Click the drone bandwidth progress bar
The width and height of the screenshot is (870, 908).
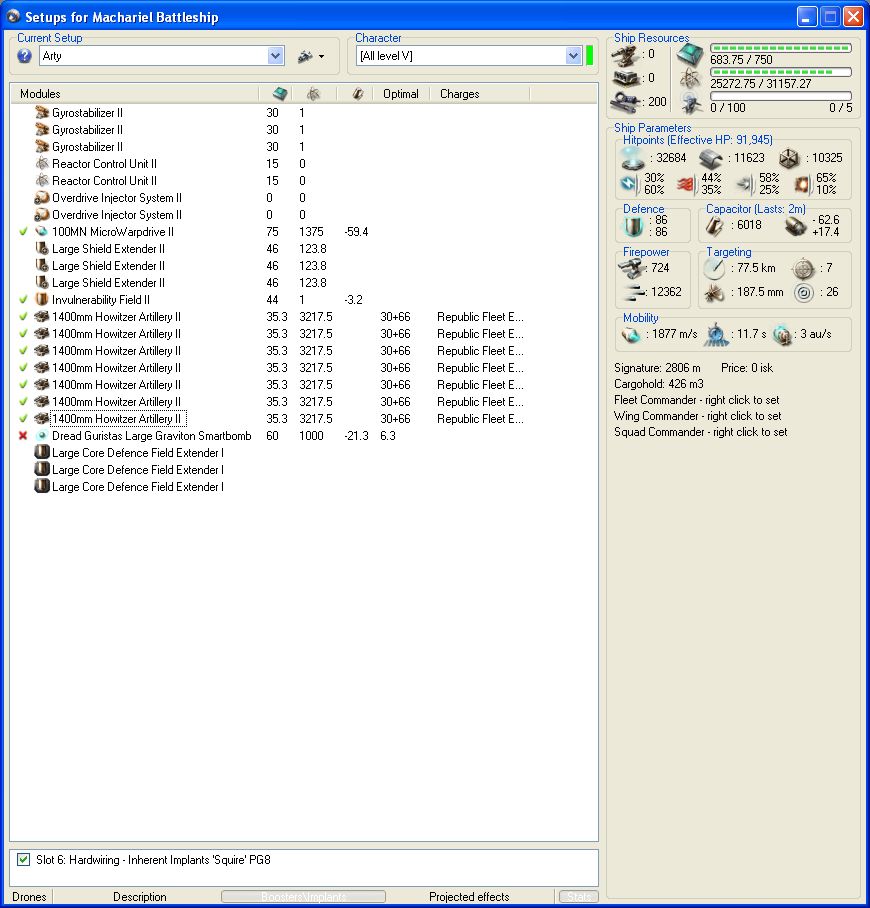pos(781,96)
